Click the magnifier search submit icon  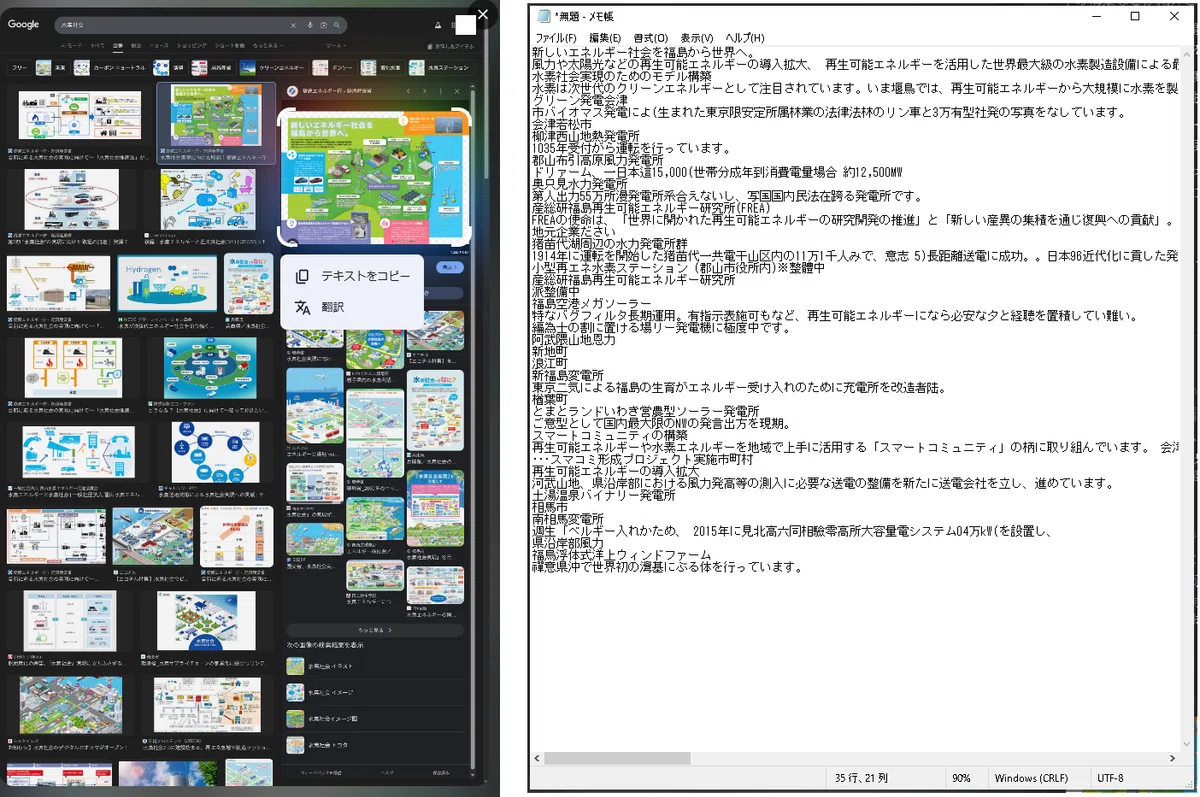point(337,25)
